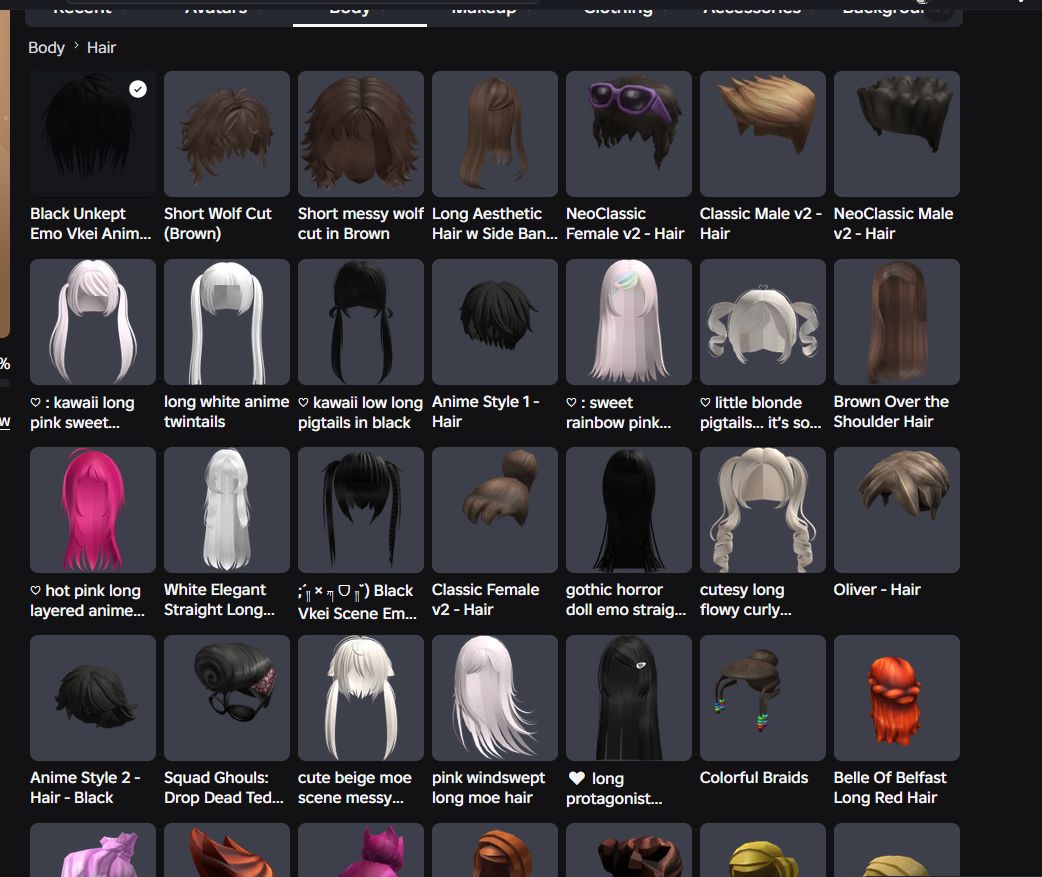Click the Hair breadcrumb label
Viewport: 1042px width, 877px height.
(101, 48)
